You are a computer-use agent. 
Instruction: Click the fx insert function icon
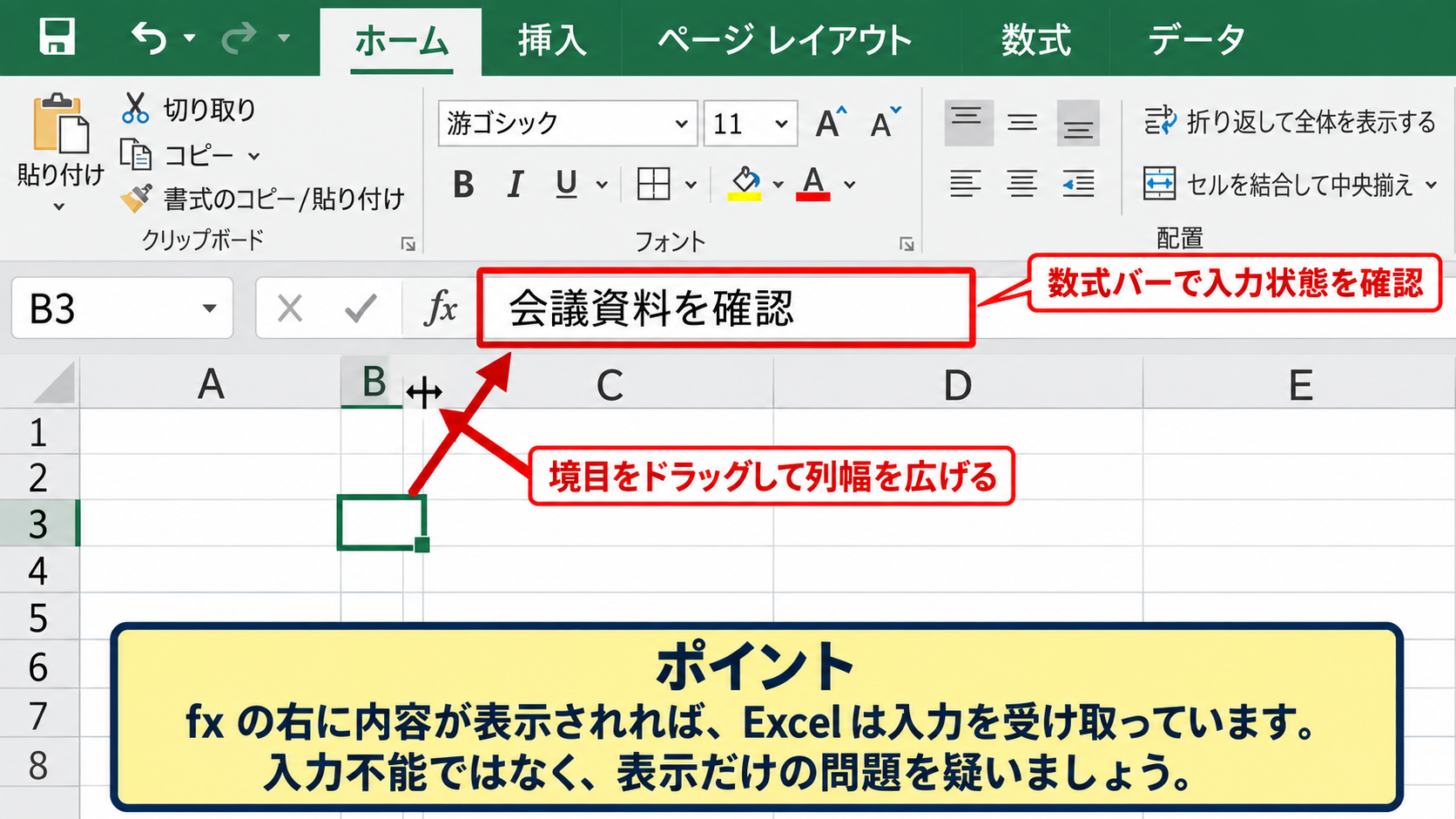(x=441, y=308)
